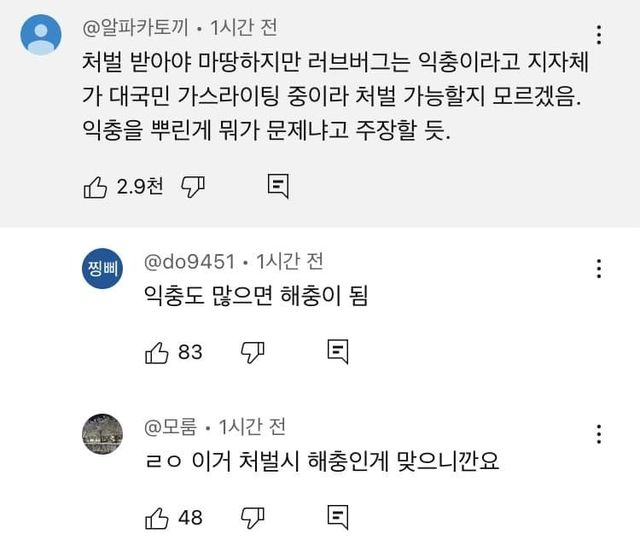This screenshot has width=640, height=556.
Task: Like the comment by @모룸
Action: (158, 517)
